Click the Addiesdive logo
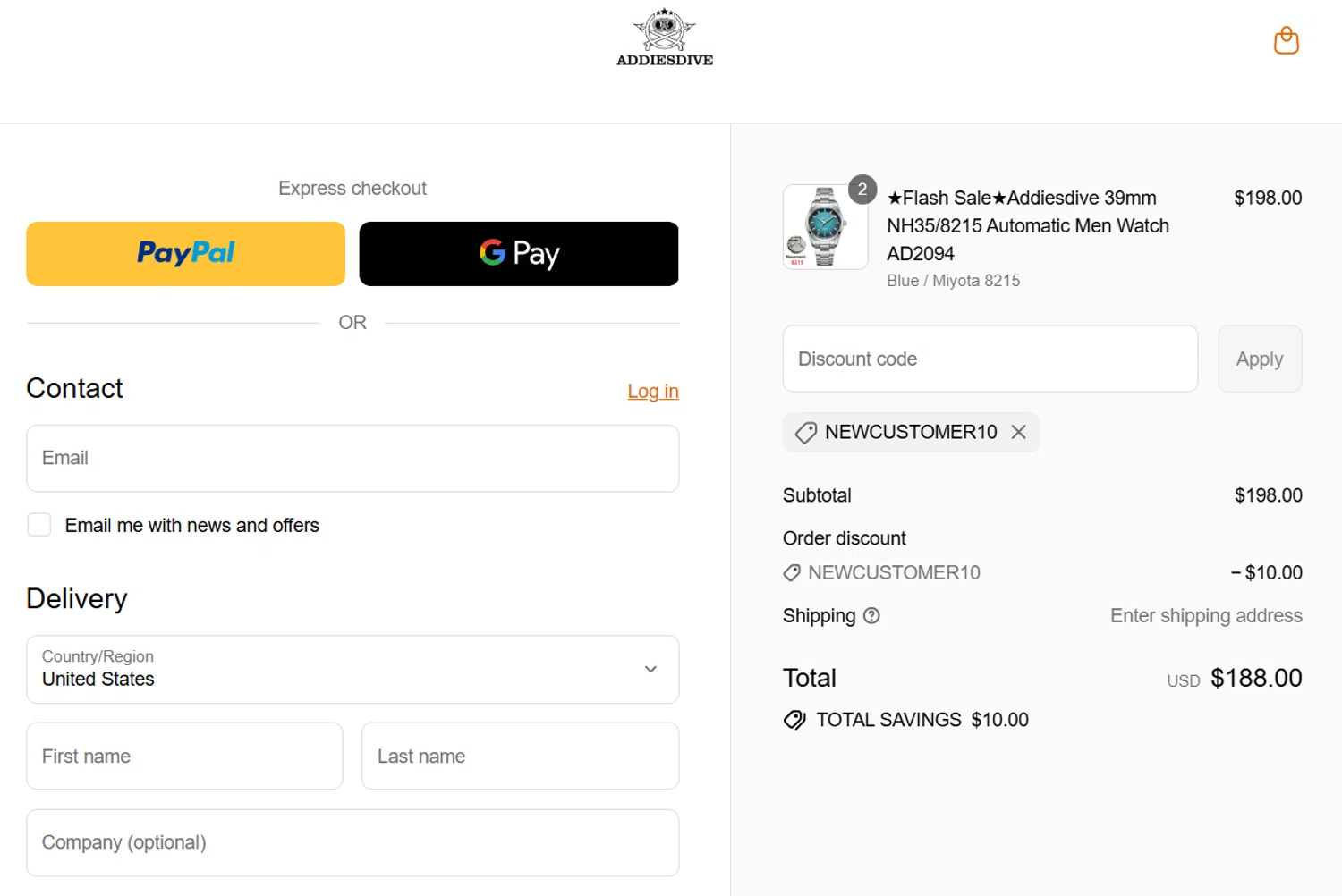 coord(665,38)
